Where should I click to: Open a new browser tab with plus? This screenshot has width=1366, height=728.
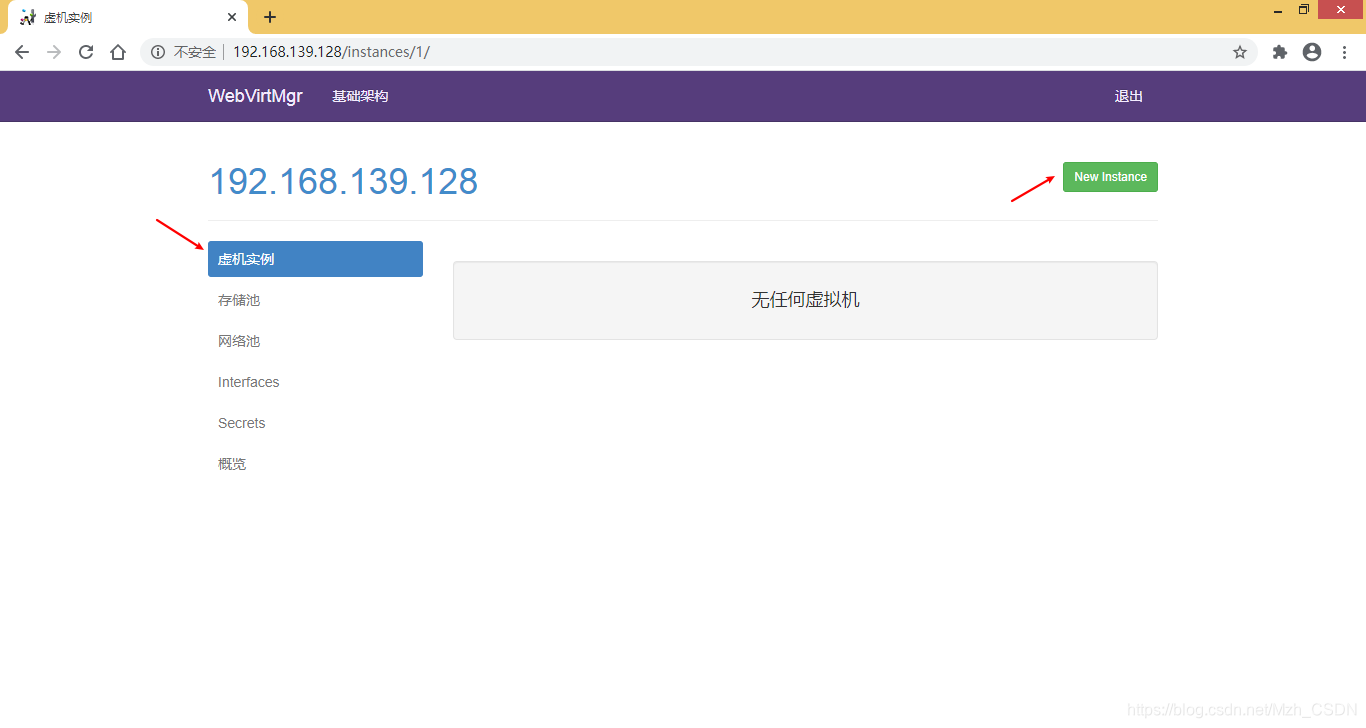click(270, 17)
